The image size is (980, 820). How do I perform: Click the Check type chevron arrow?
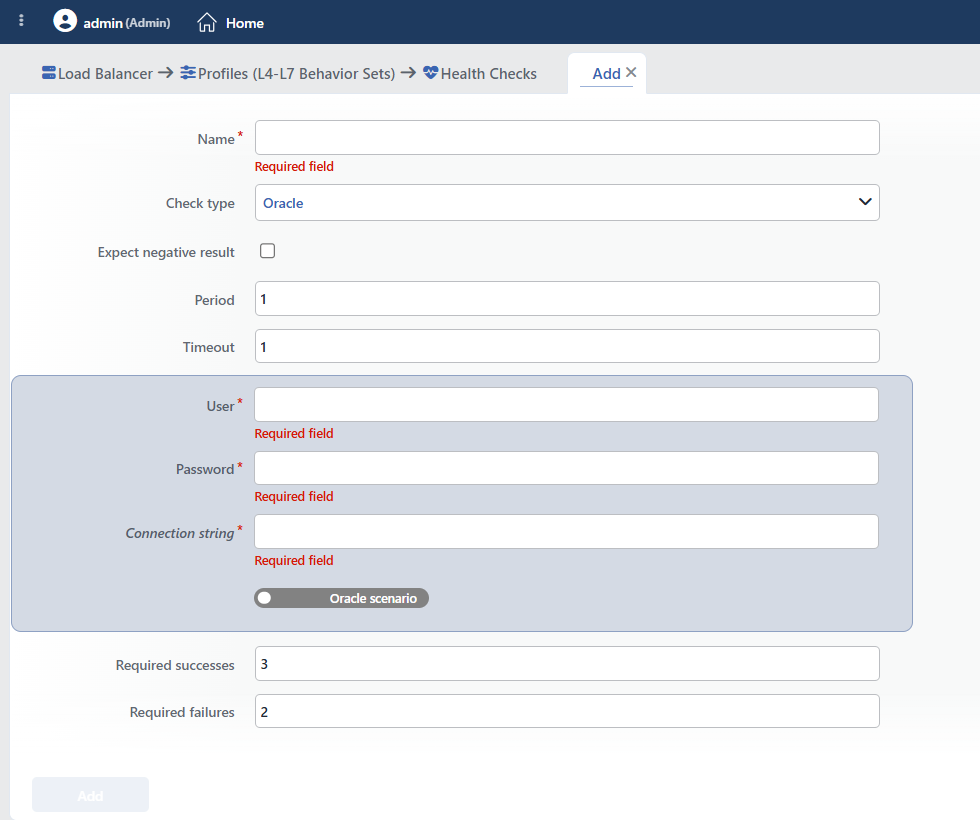pos(865,202)
